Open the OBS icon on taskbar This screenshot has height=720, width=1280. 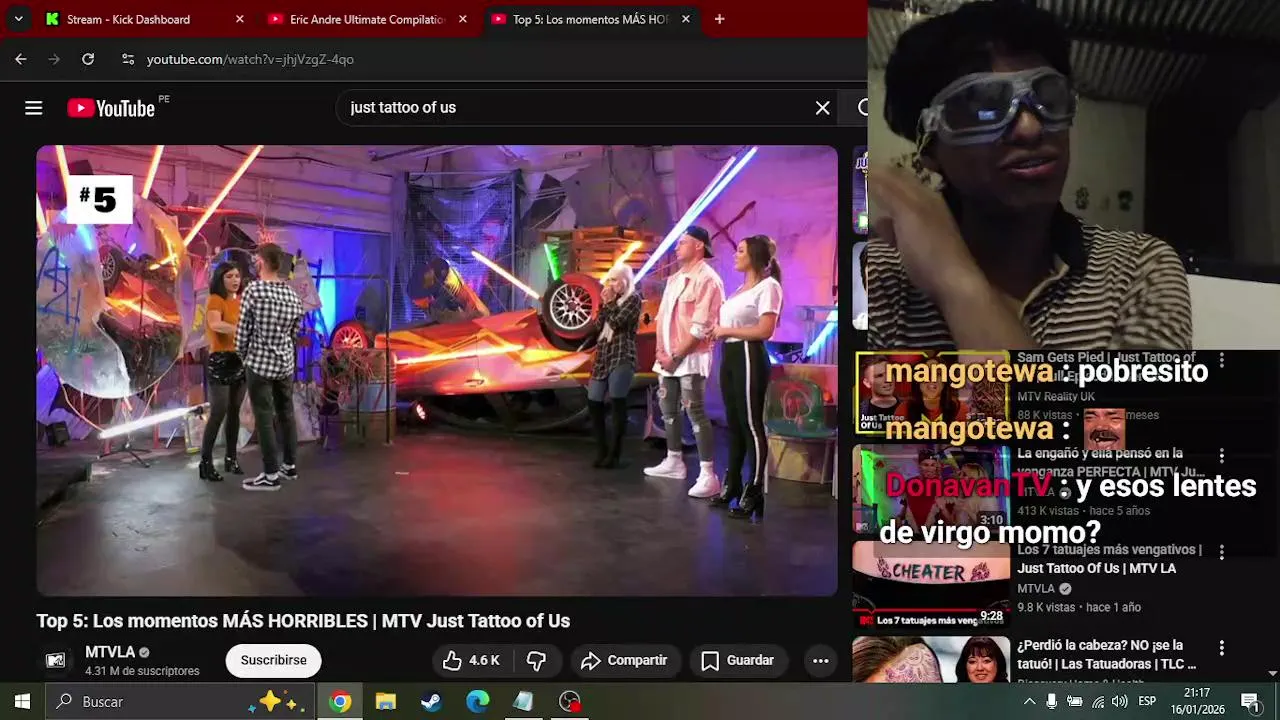point(569,702)
